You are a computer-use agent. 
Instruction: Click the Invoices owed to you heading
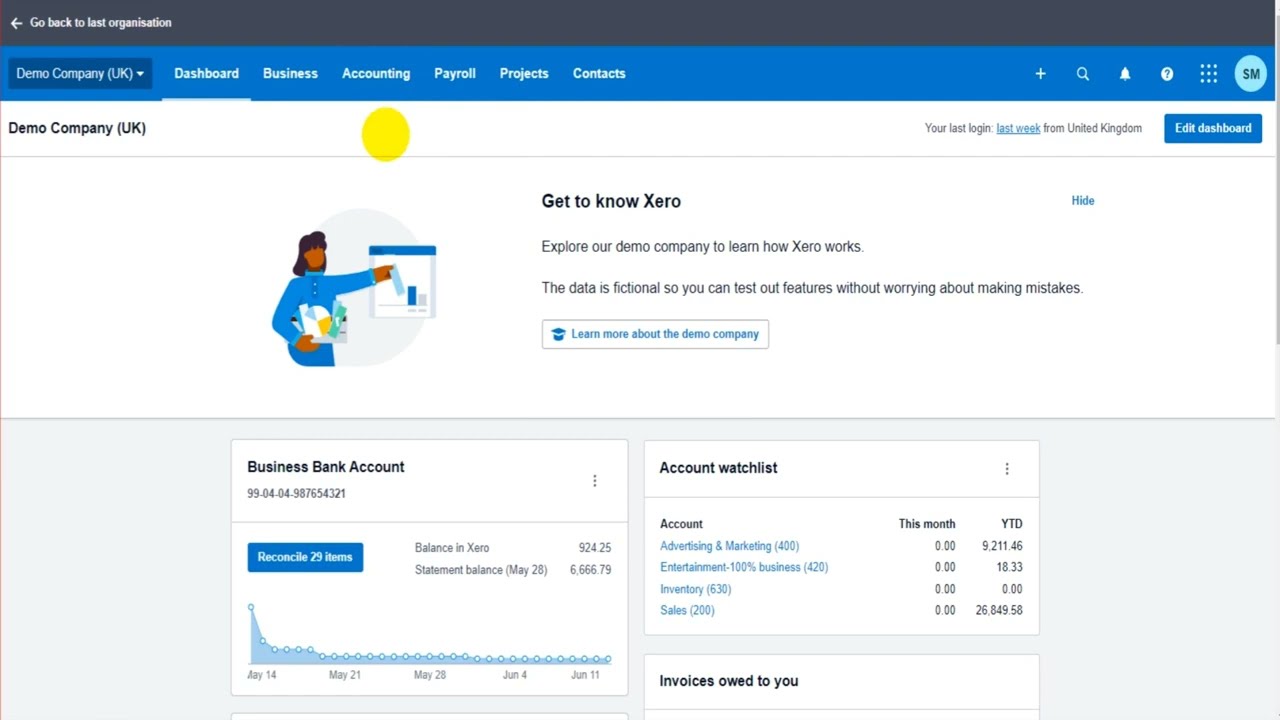[728, 681]
